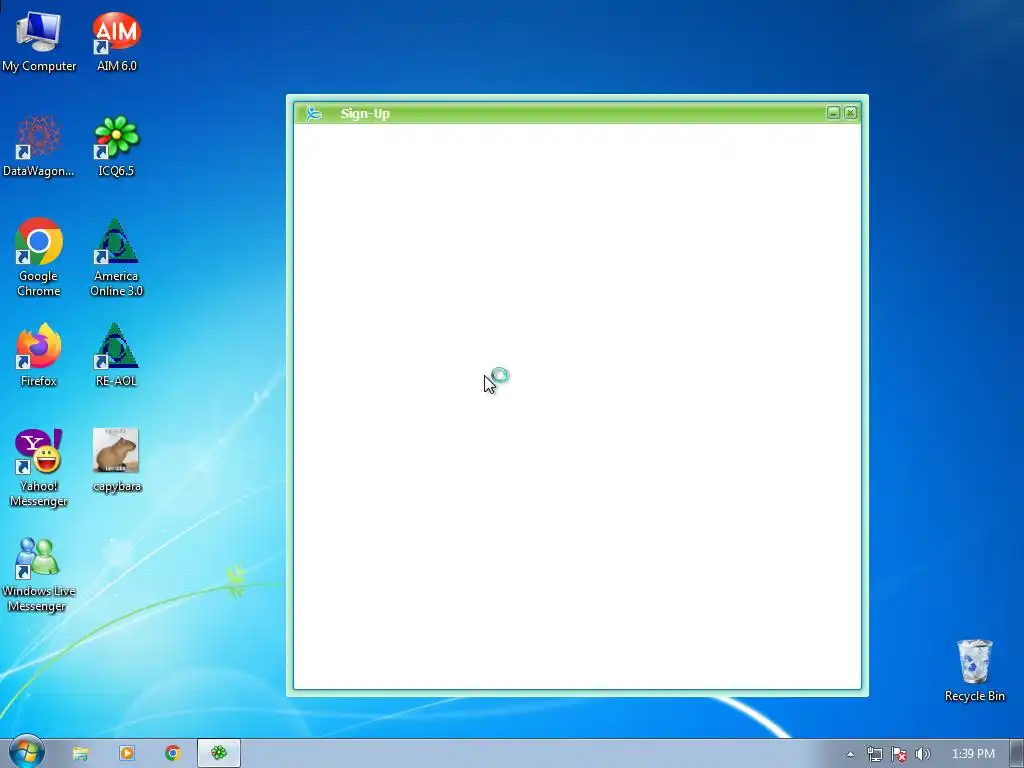Image resolution: width=1024 pixels, height=768 pixels.
Task: Select the Google Chrome desktop shortcut
Action: 39,257
